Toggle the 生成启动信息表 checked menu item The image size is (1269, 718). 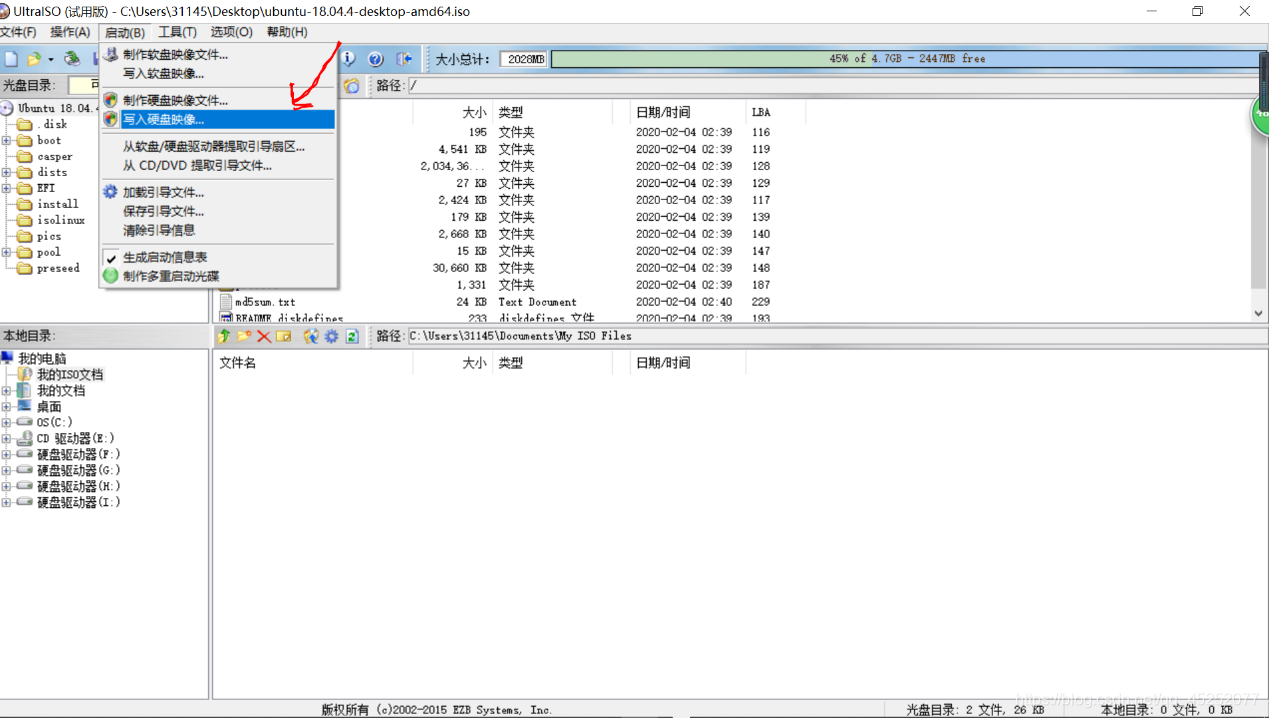pyautogui.click(x=165, y=257)
